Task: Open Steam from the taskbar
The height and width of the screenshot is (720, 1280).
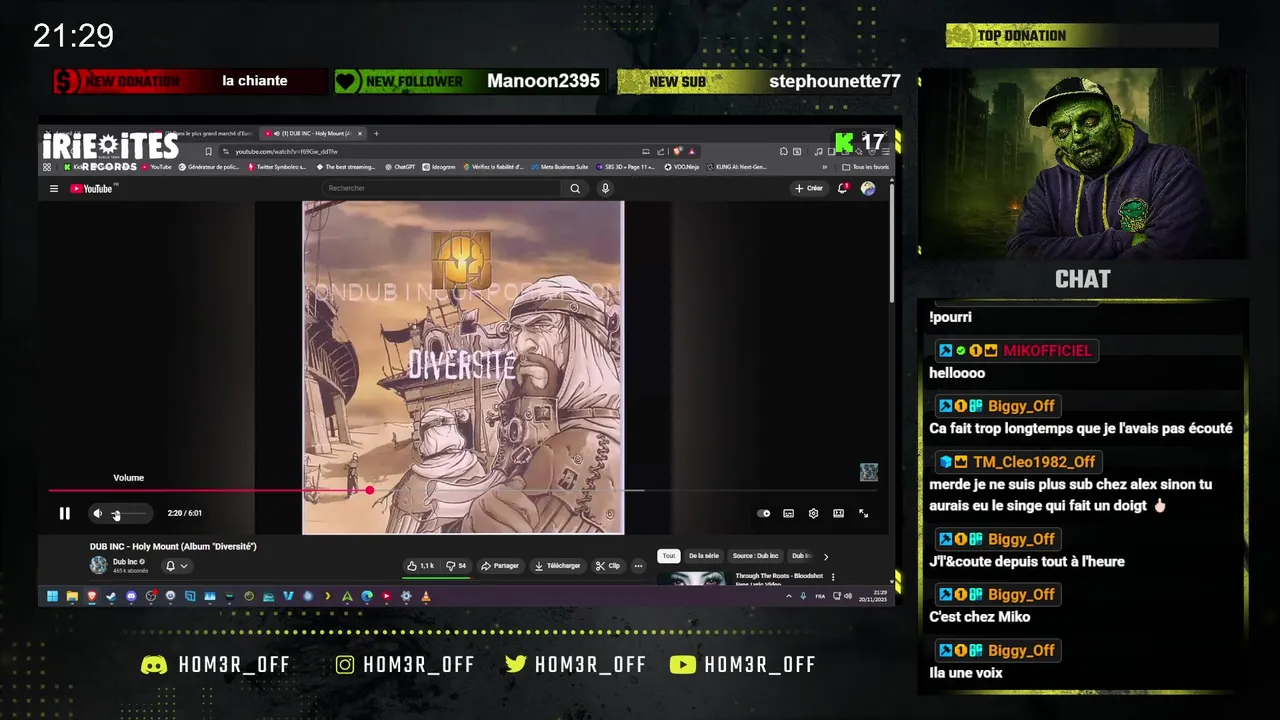Action: coord(111,596)
